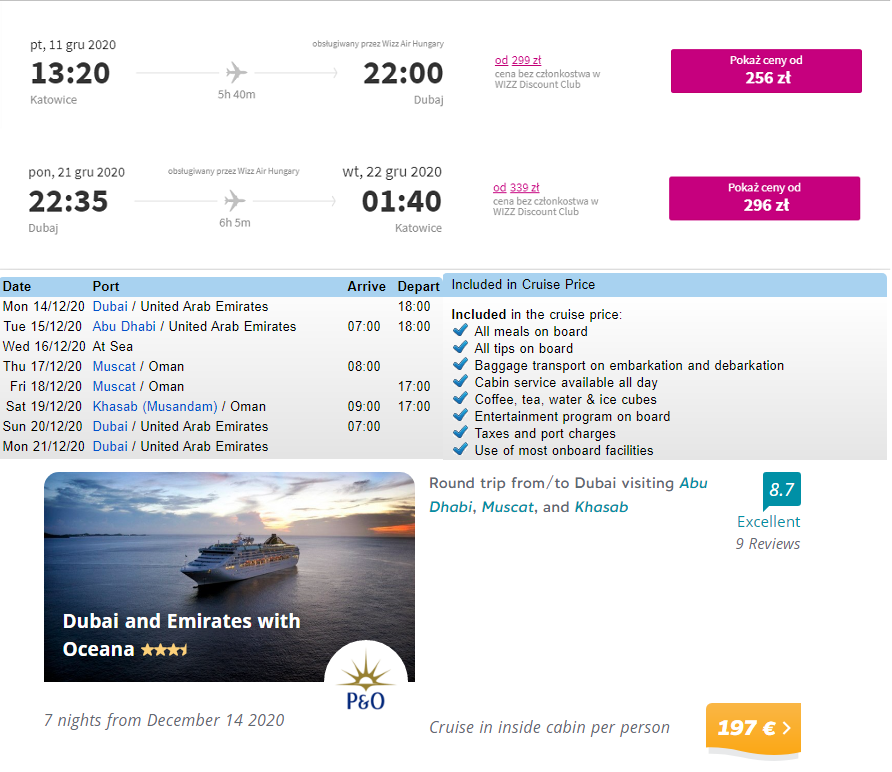Viewport: 892px width, 772px height.
Task: Click the checkmark beside 'All tips on board'
Action: pos(460,348)
